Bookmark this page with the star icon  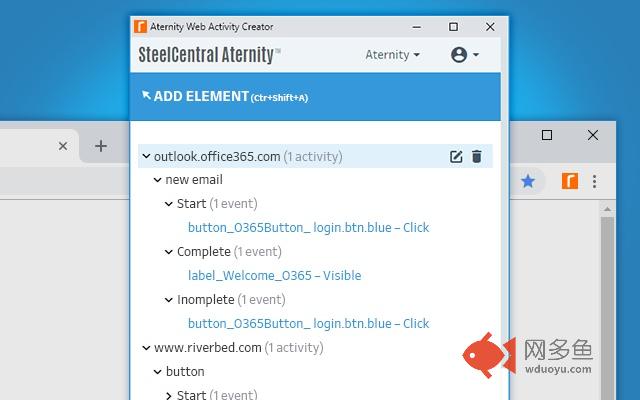[x=528, y=181]
